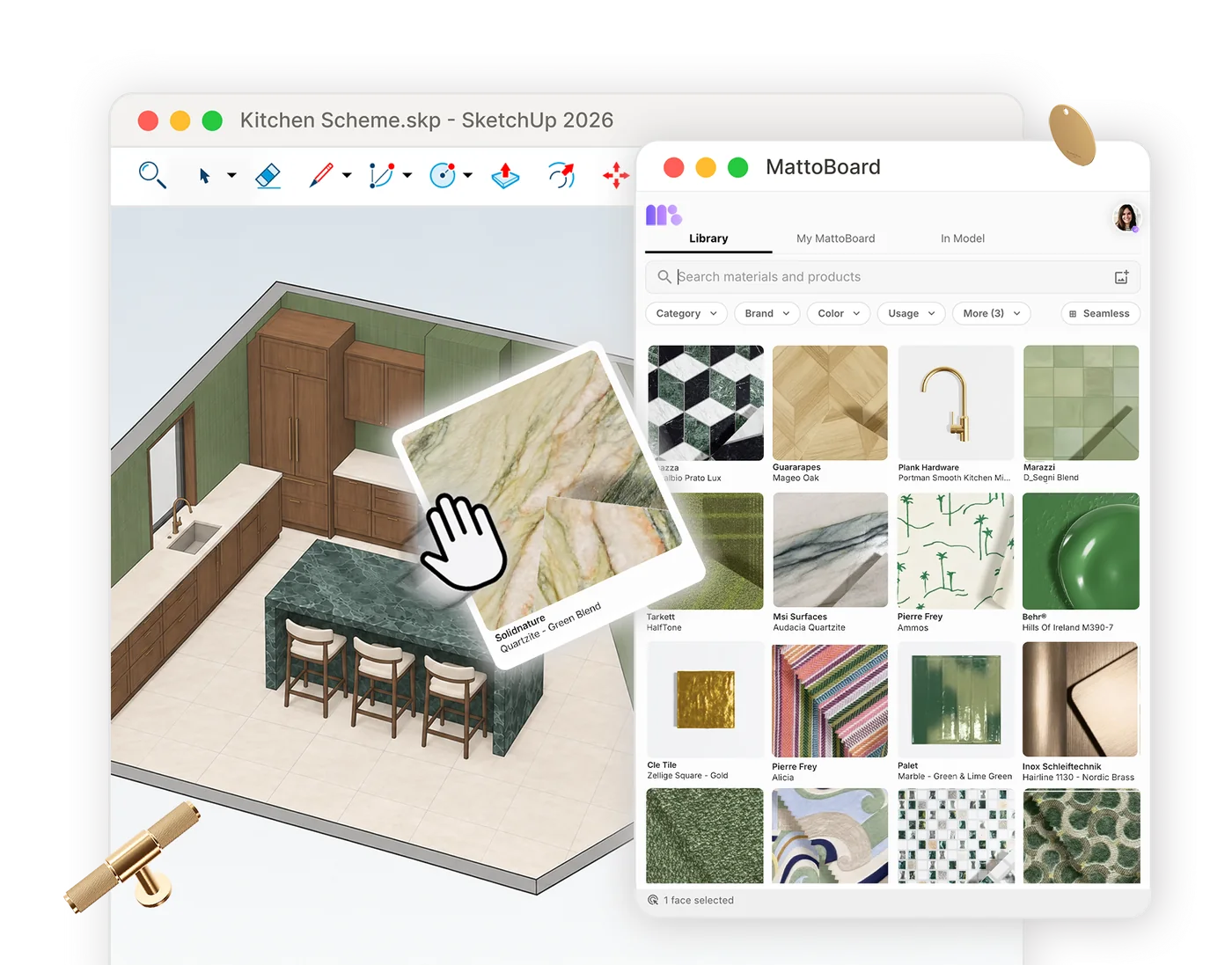Open the Color filter dropdown
This screenshot has width=1232, height=965.
tap(839, 313)
